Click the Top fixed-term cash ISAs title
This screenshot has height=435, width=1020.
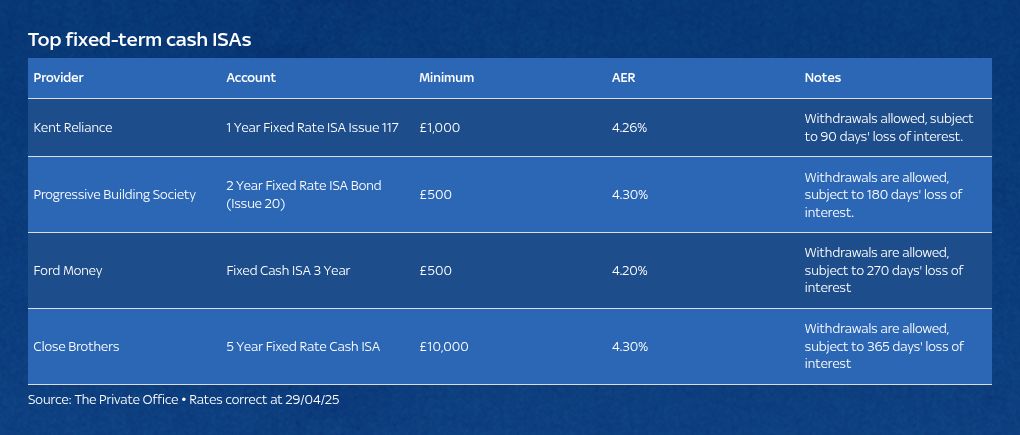(x=139, y=40)
